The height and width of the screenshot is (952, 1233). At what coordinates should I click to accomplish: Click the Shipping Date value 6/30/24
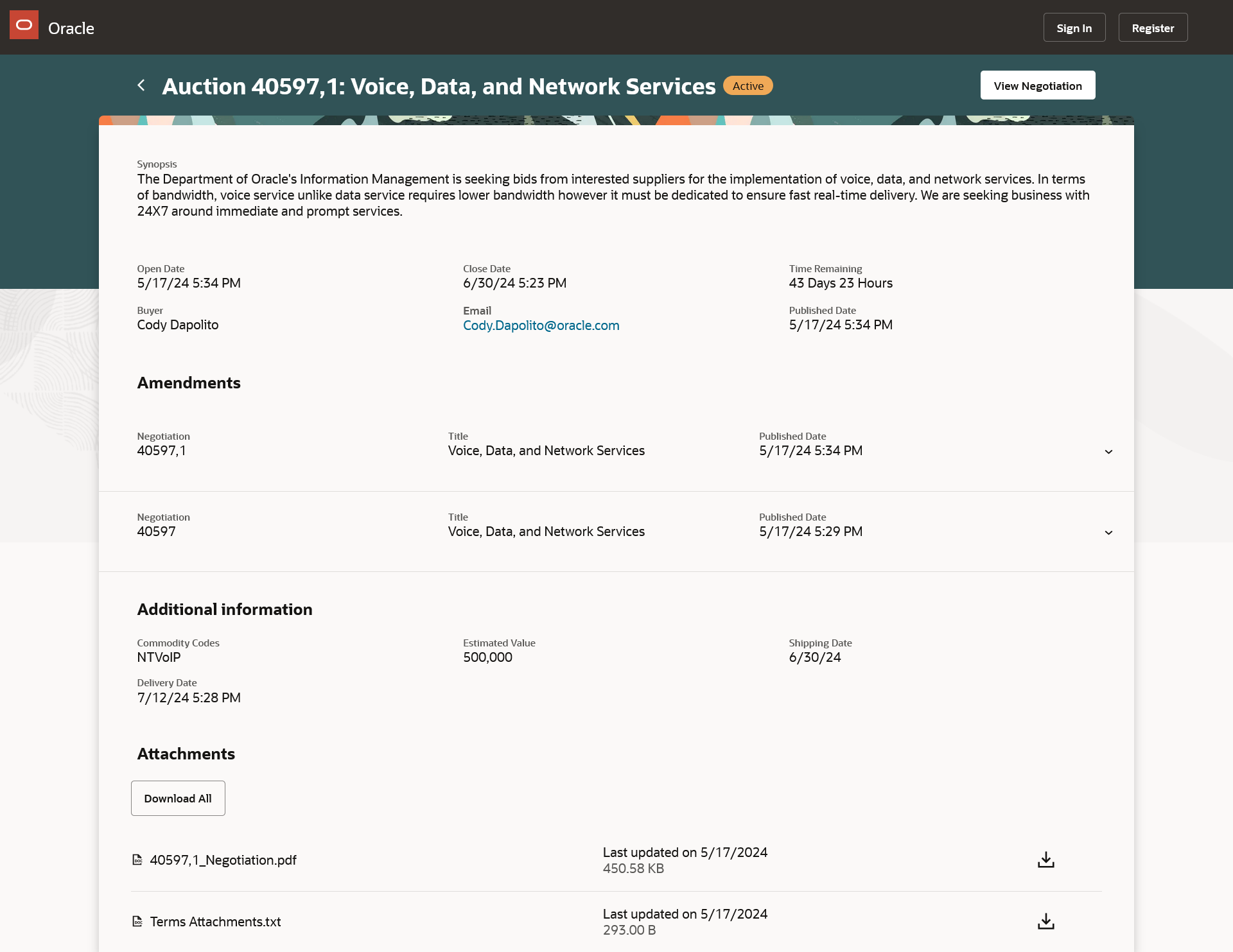click(x=815, y=657)
